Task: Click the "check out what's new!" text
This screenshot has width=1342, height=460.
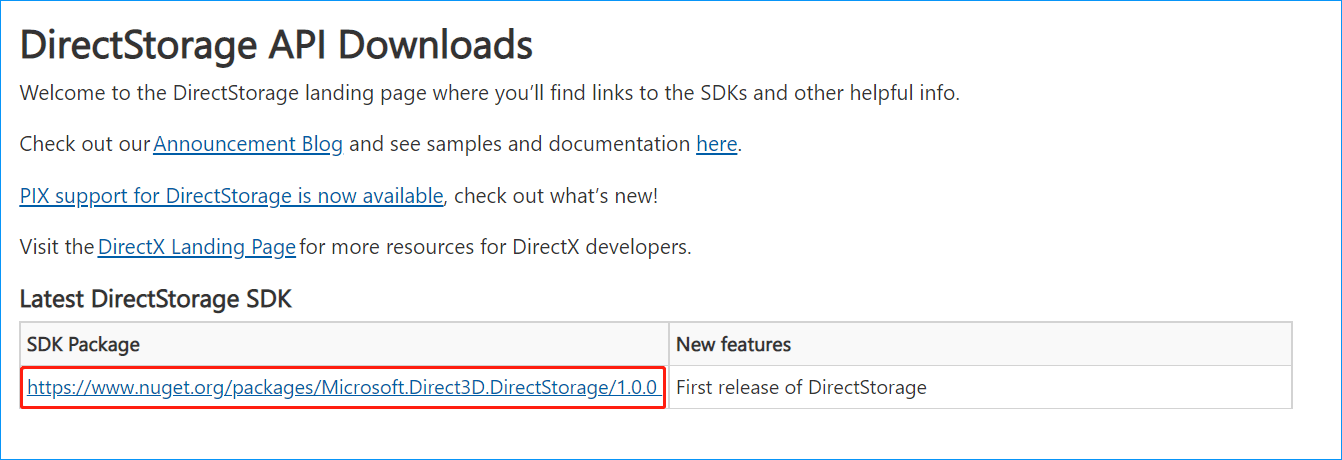Action: coord(560,196)
